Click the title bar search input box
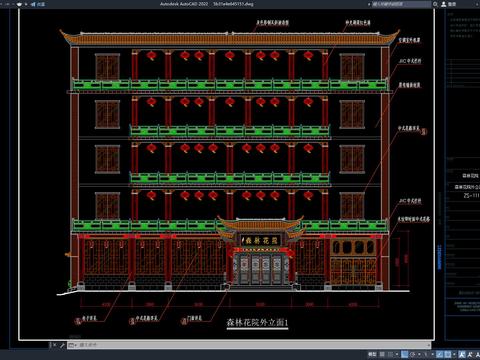The height and width of the screenshot is (360, 480). point(401,4)
